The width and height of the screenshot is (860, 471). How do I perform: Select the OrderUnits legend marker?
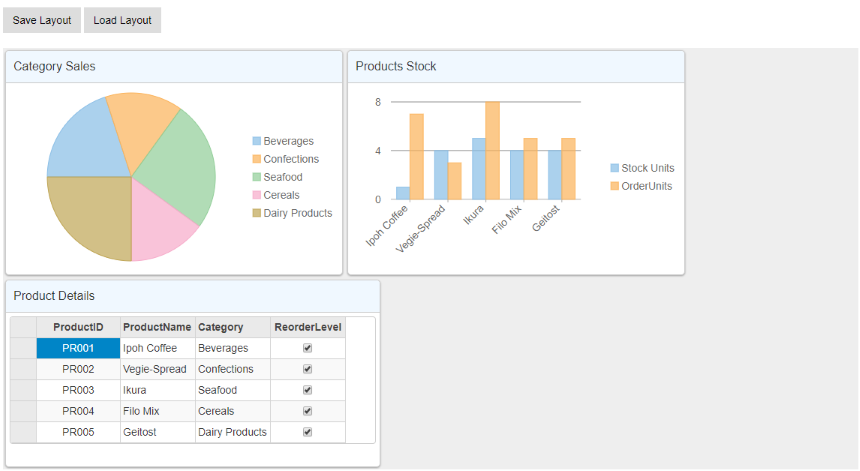click(x=615, y=186)
